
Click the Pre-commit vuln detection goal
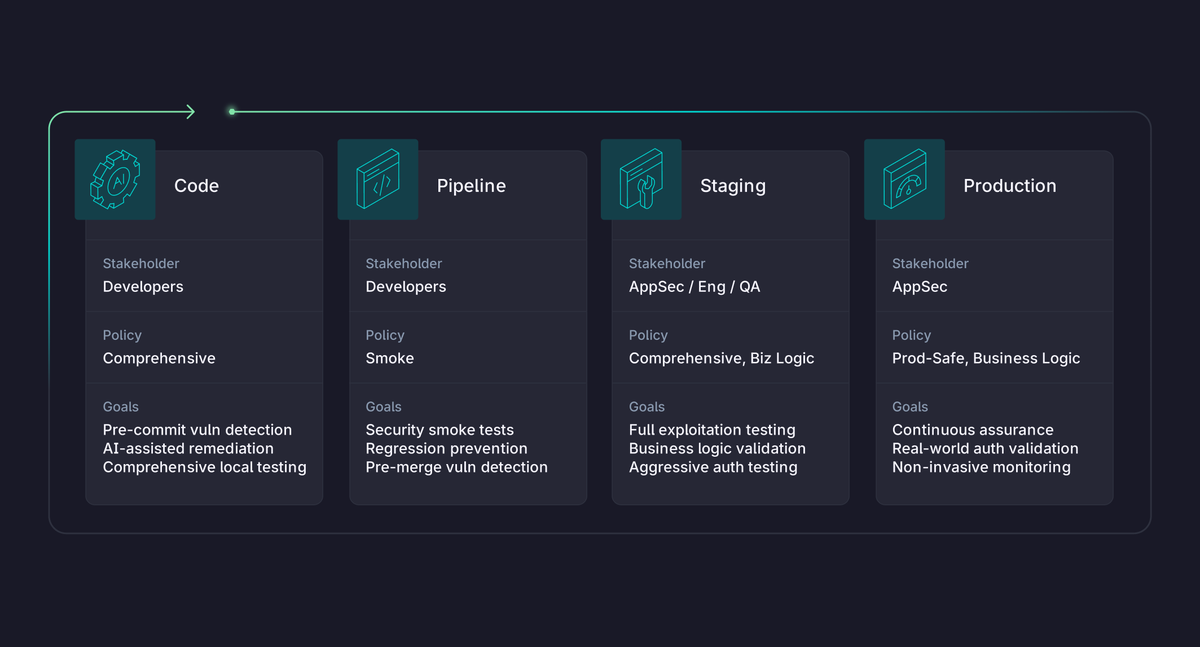tap(198, 430)
